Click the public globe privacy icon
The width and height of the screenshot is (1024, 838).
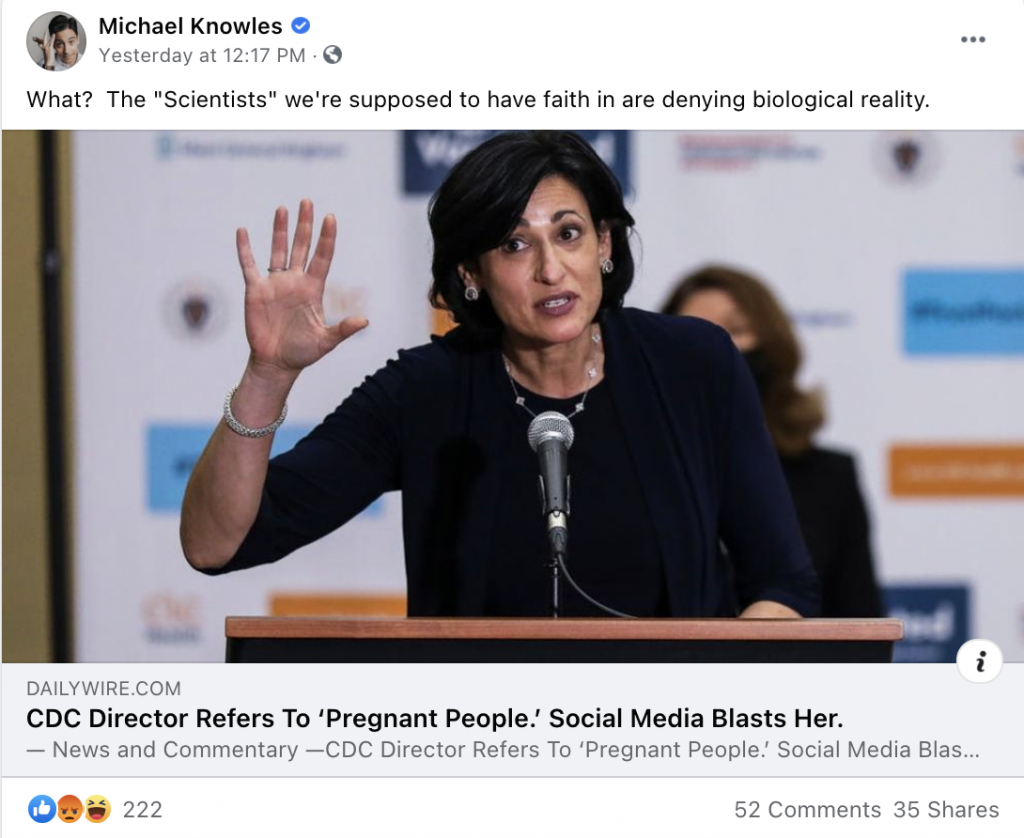click(x=332, y=55)
